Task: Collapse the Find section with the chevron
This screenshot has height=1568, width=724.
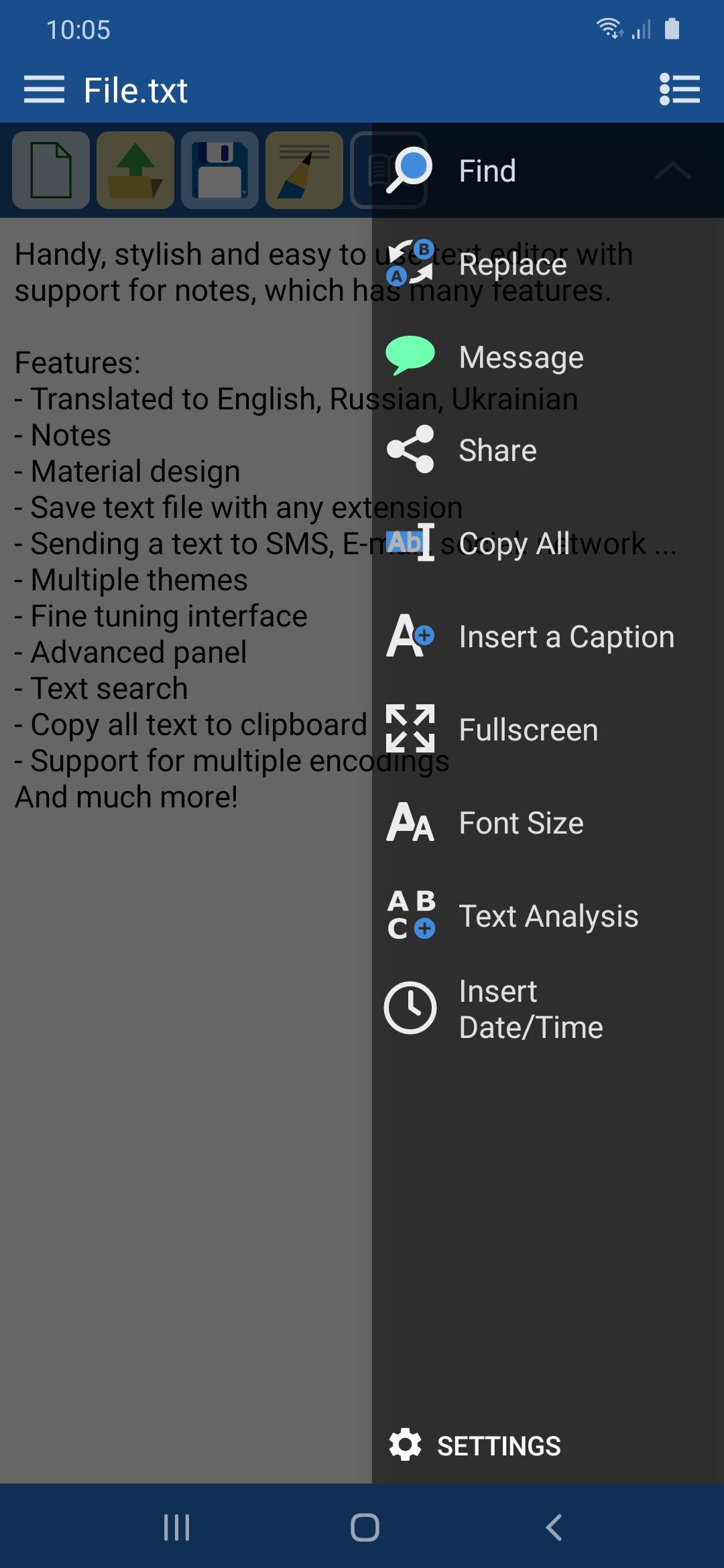Action: pyautogui.click(x=672, y=171)
